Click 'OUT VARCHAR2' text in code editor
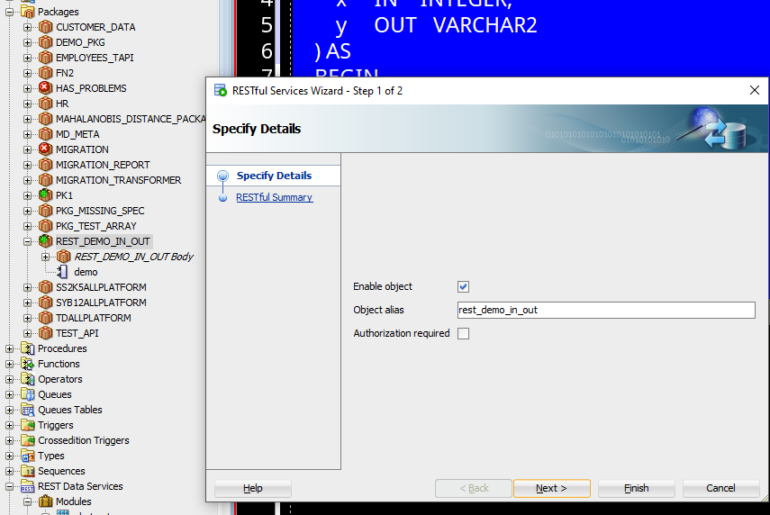 pos(455,25)
